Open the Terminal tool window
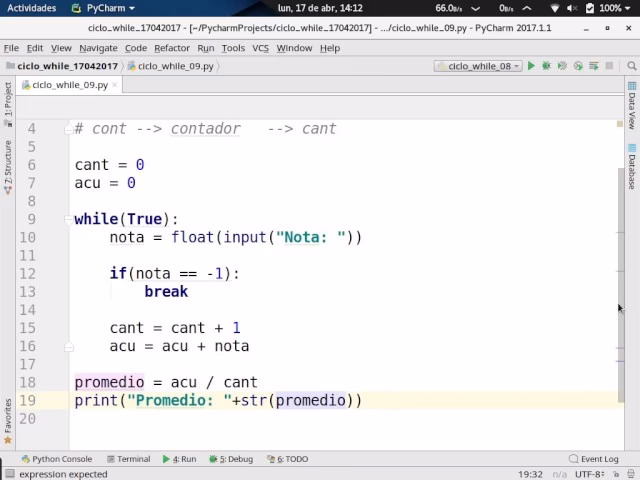 (129, 459)
